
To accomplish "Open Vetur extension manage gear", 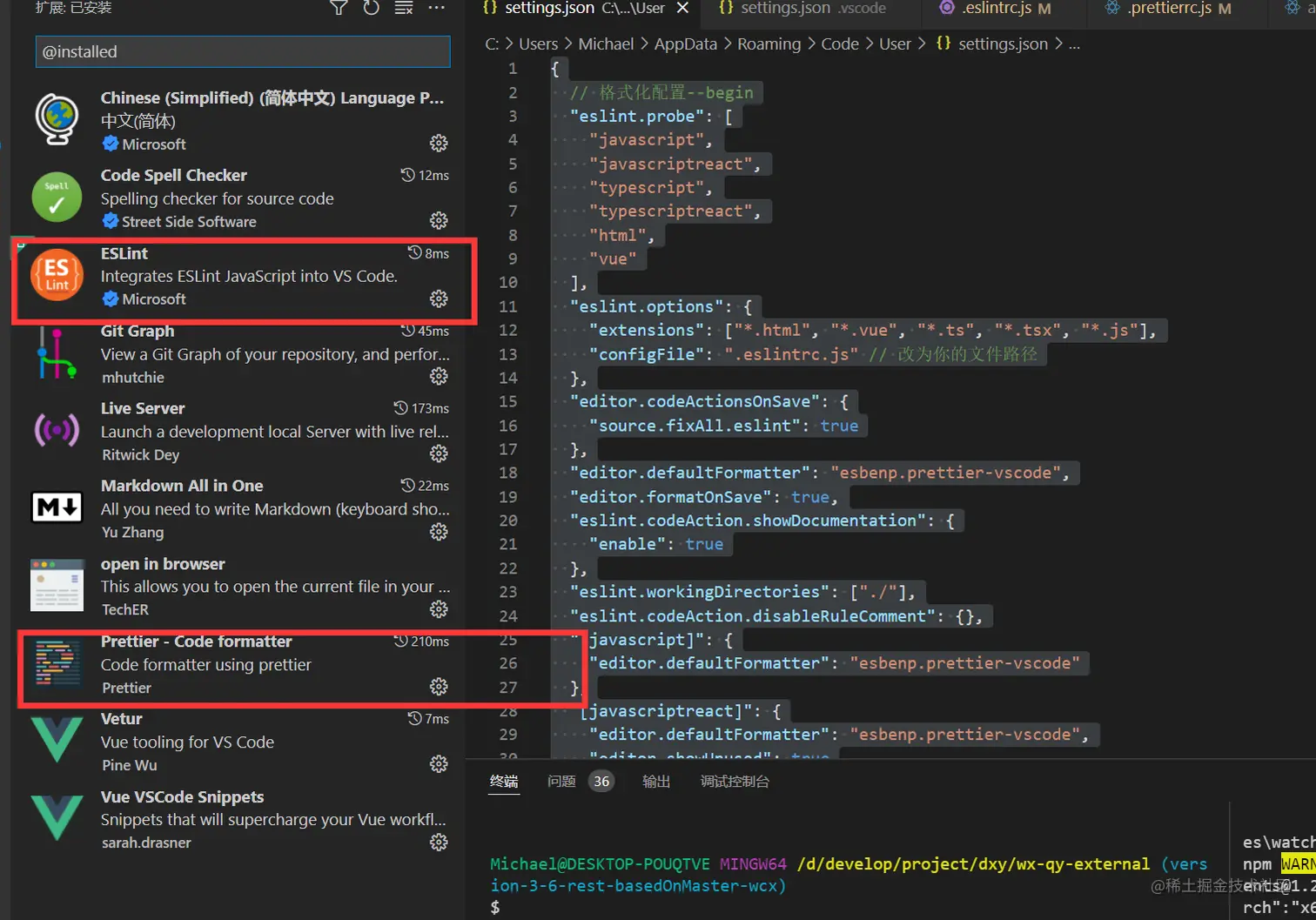I will tap(439, 764).
